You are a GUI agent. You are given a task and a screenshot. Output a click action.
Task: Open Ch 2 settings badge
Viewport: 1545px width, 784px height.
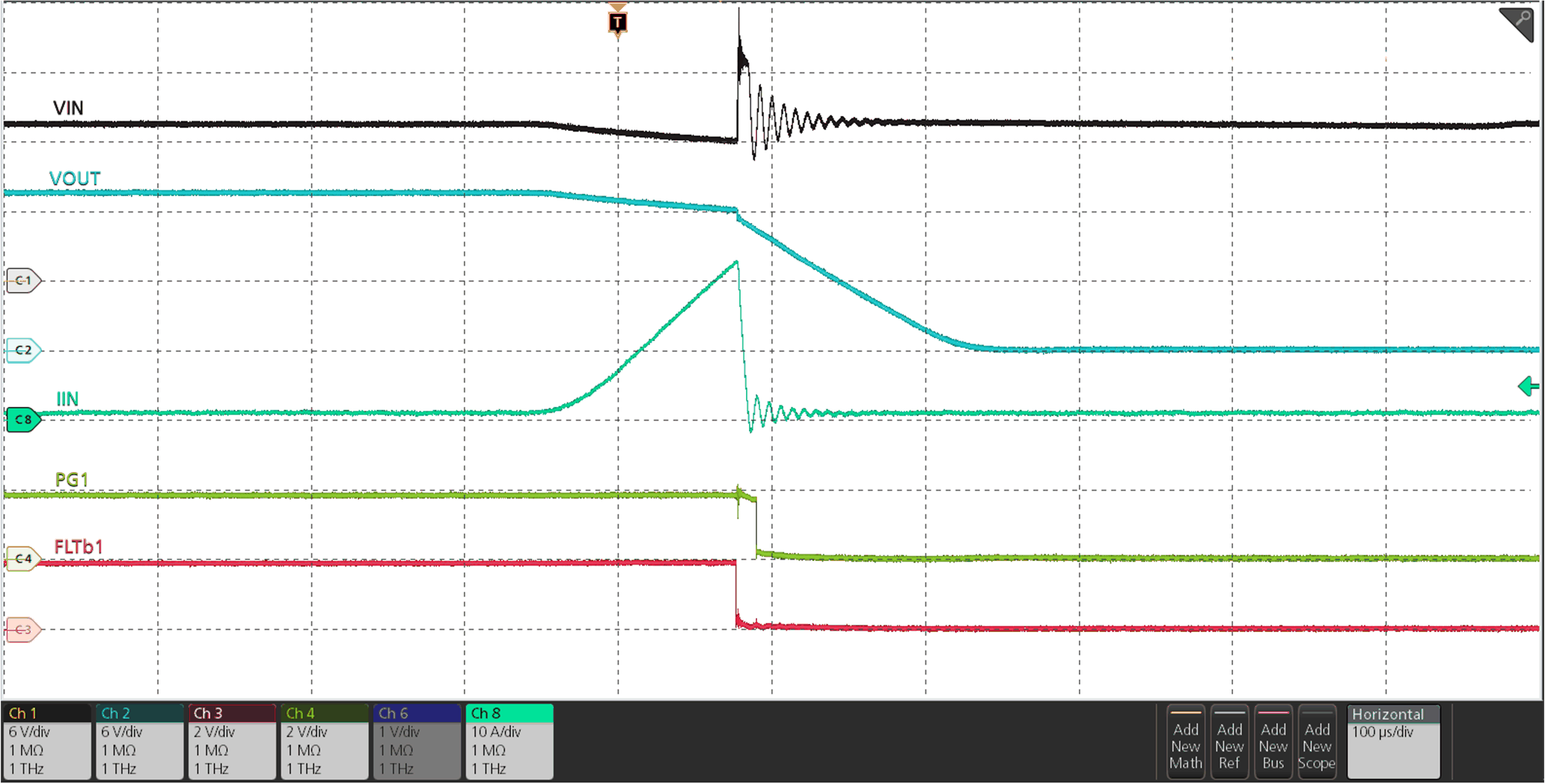pos(139,741)
